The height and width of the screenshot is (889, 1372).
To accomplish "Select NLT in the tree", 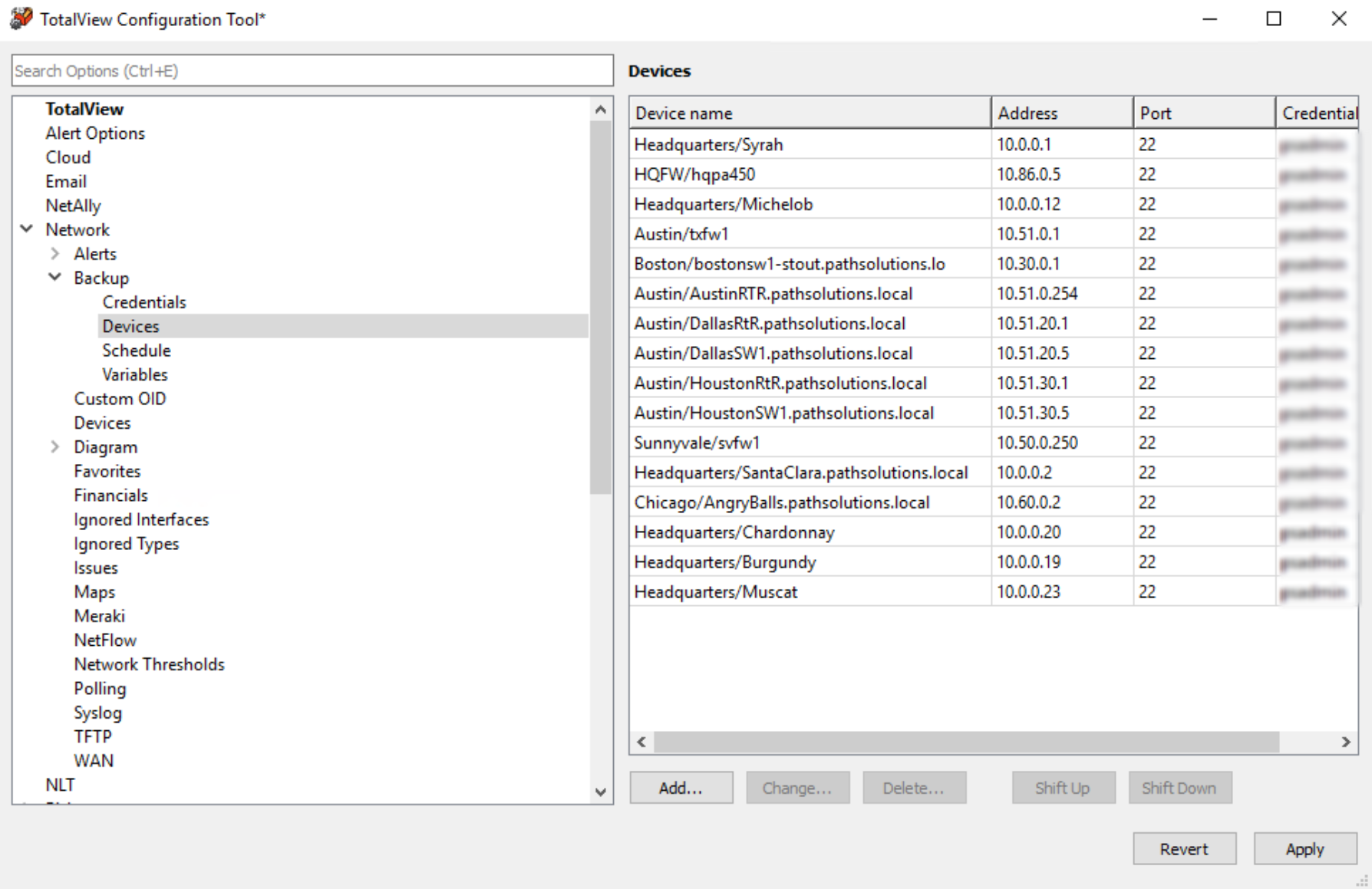I will click(x=60, y=785).
